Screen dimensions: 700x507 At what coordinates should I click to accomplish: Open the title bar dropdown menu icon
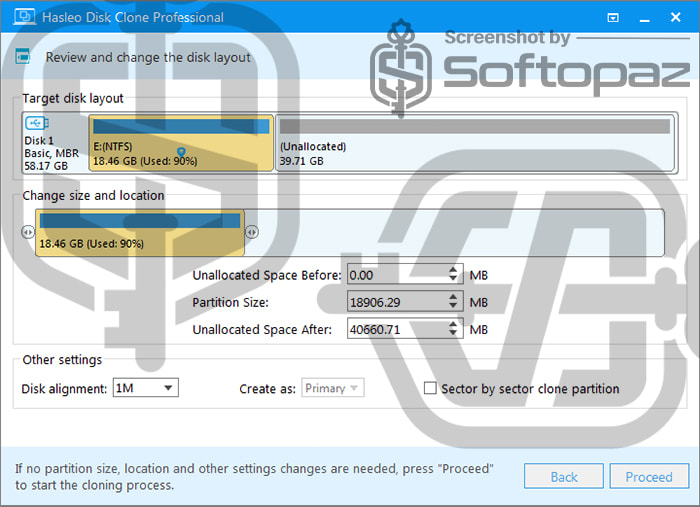tap(613, 17)
